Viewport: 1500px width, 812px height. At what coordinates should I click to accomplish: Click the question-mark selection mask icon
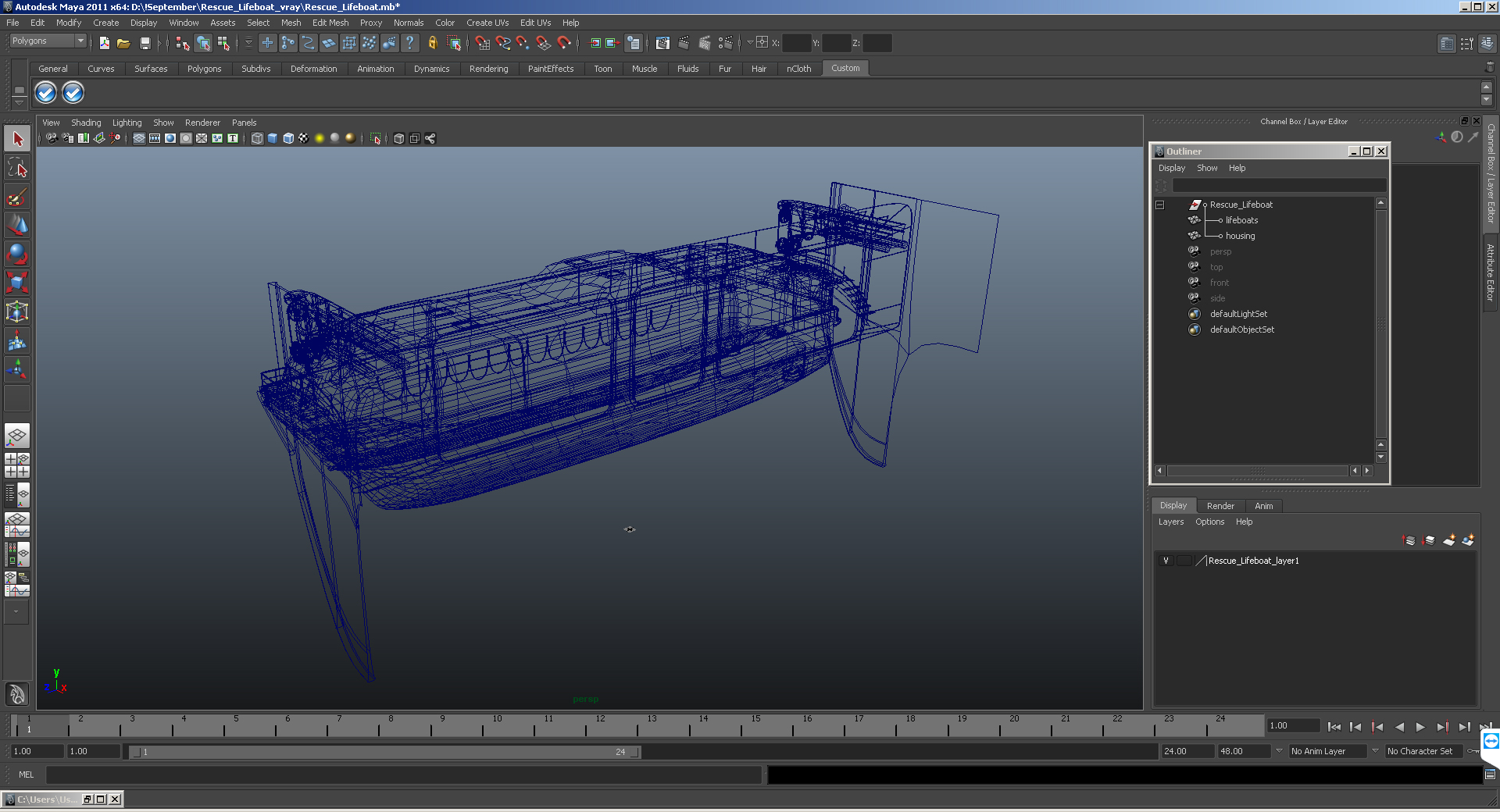(x=409, y=43)
